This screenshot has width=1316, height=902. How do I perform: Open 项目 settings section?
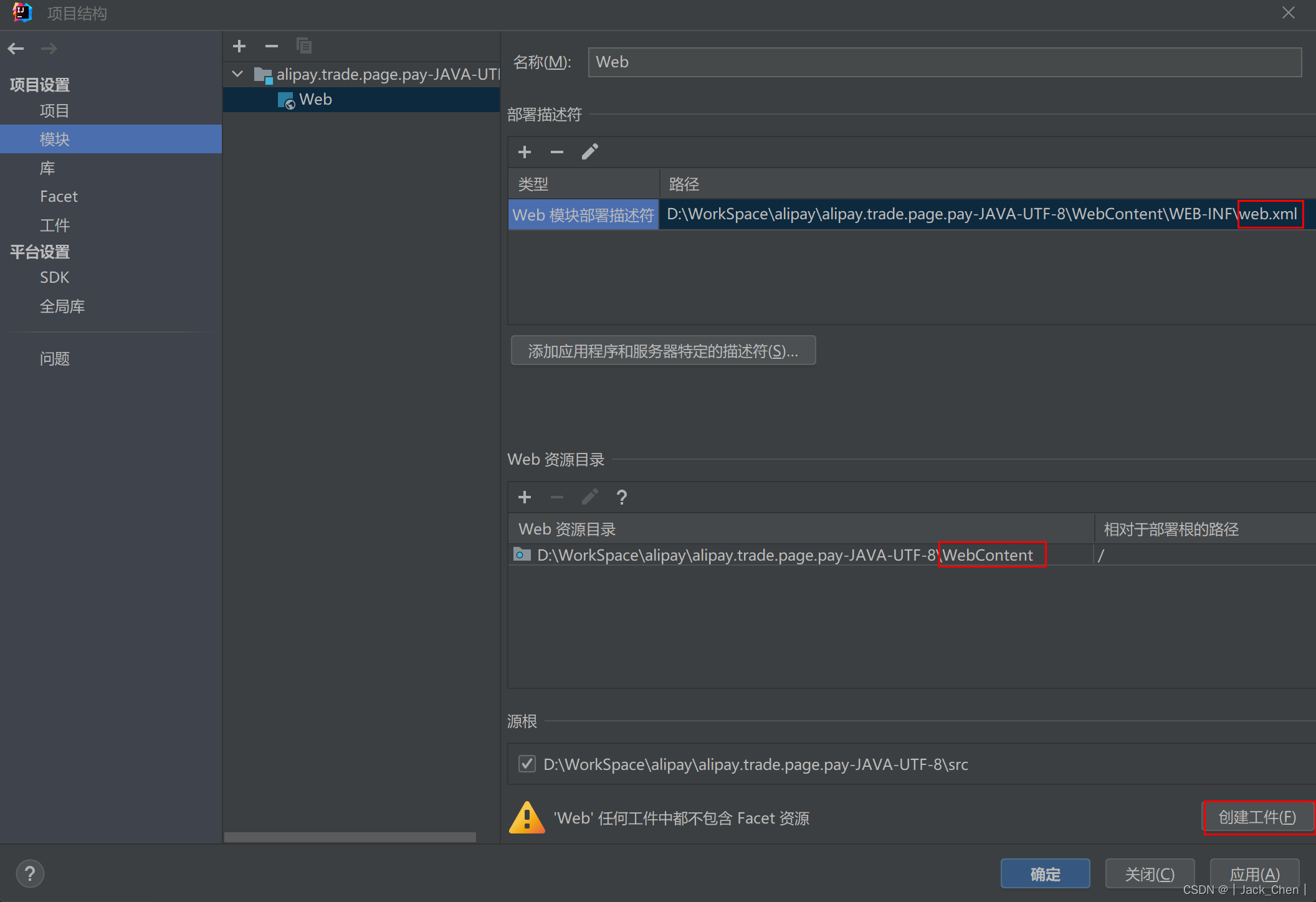tap(55, 111)
